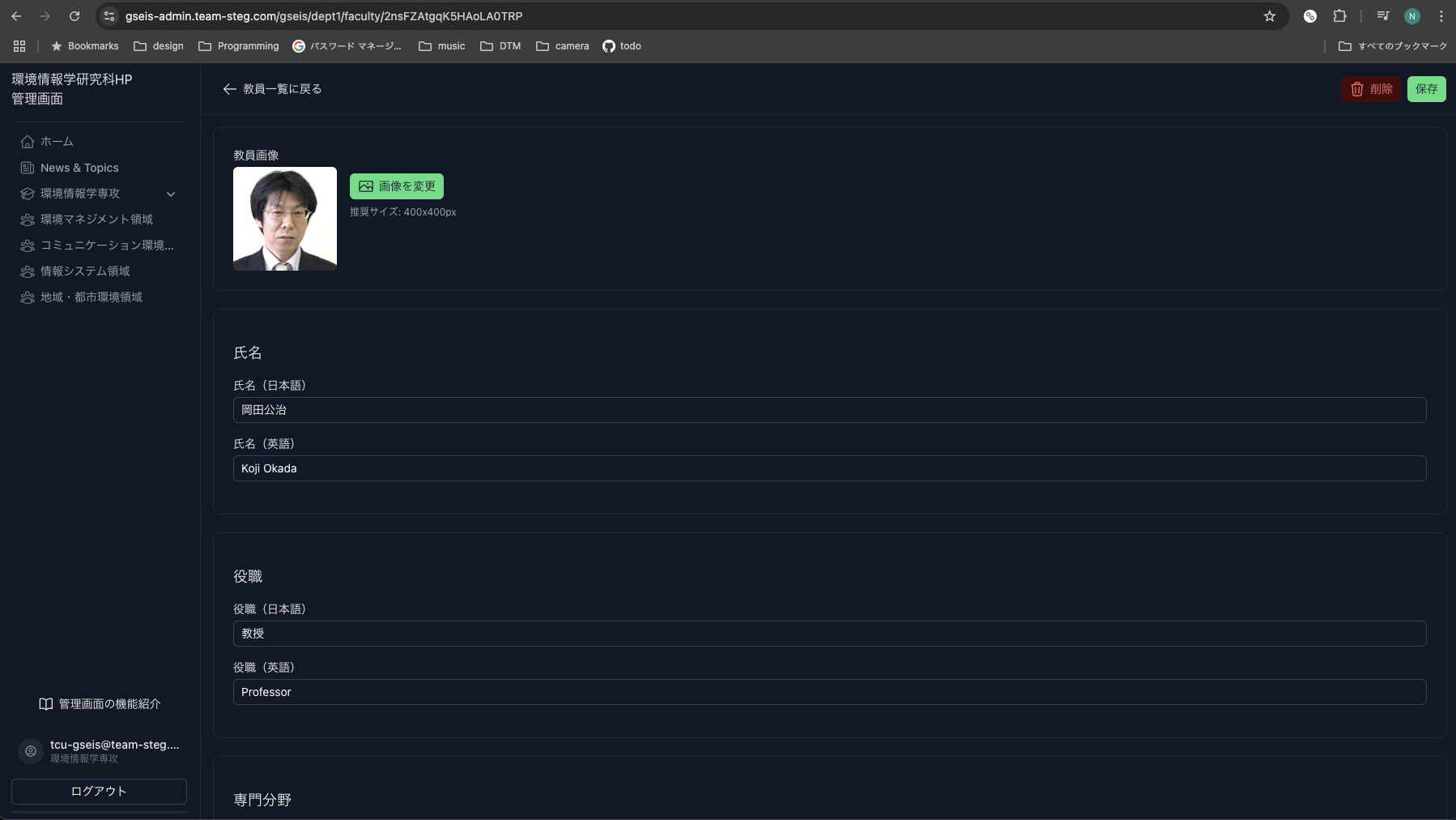This screenshot has width=1456, height=820.
Task: Click the book icon for admin feature guide
Action: click(x=46, y=704)
